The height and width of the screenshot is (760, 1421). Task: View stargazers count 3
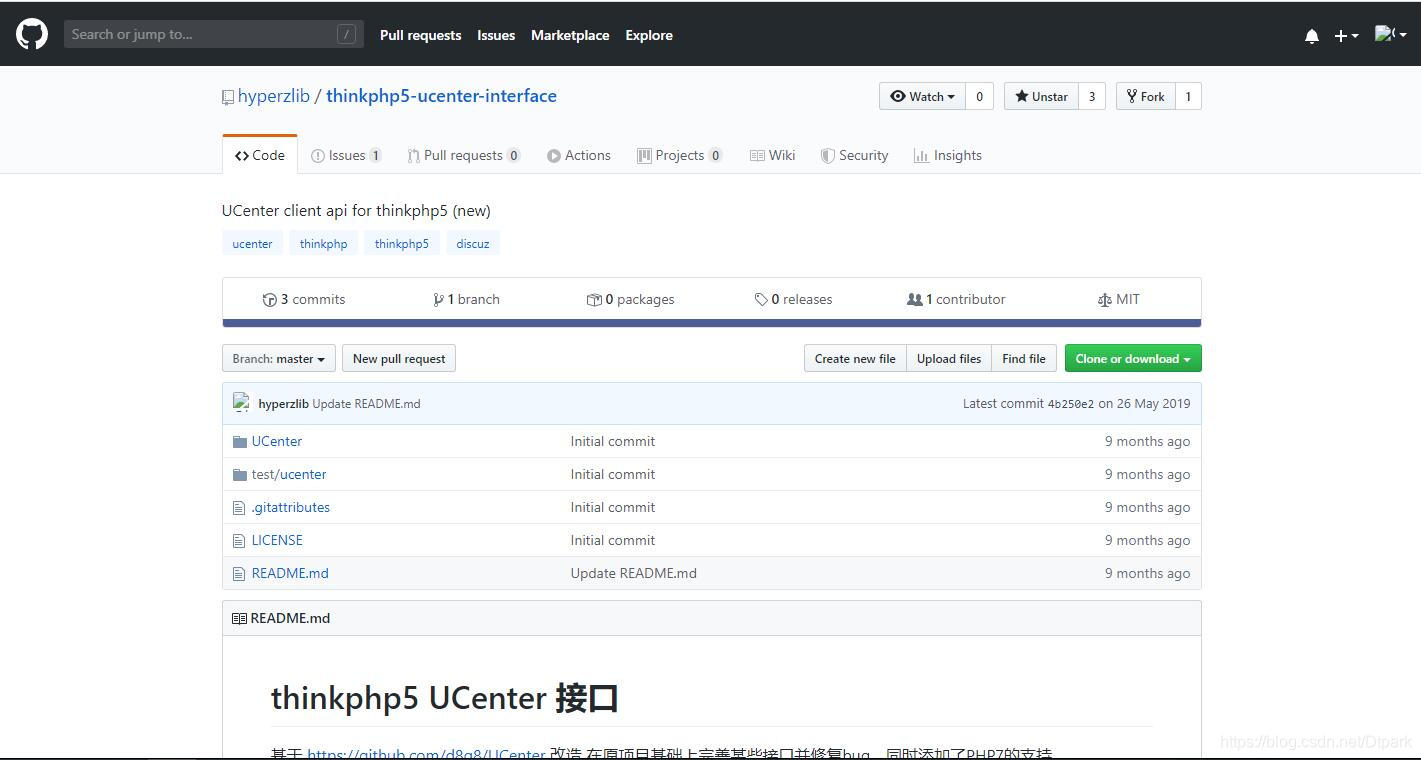pyautogui.click(x=1091, y=96)
